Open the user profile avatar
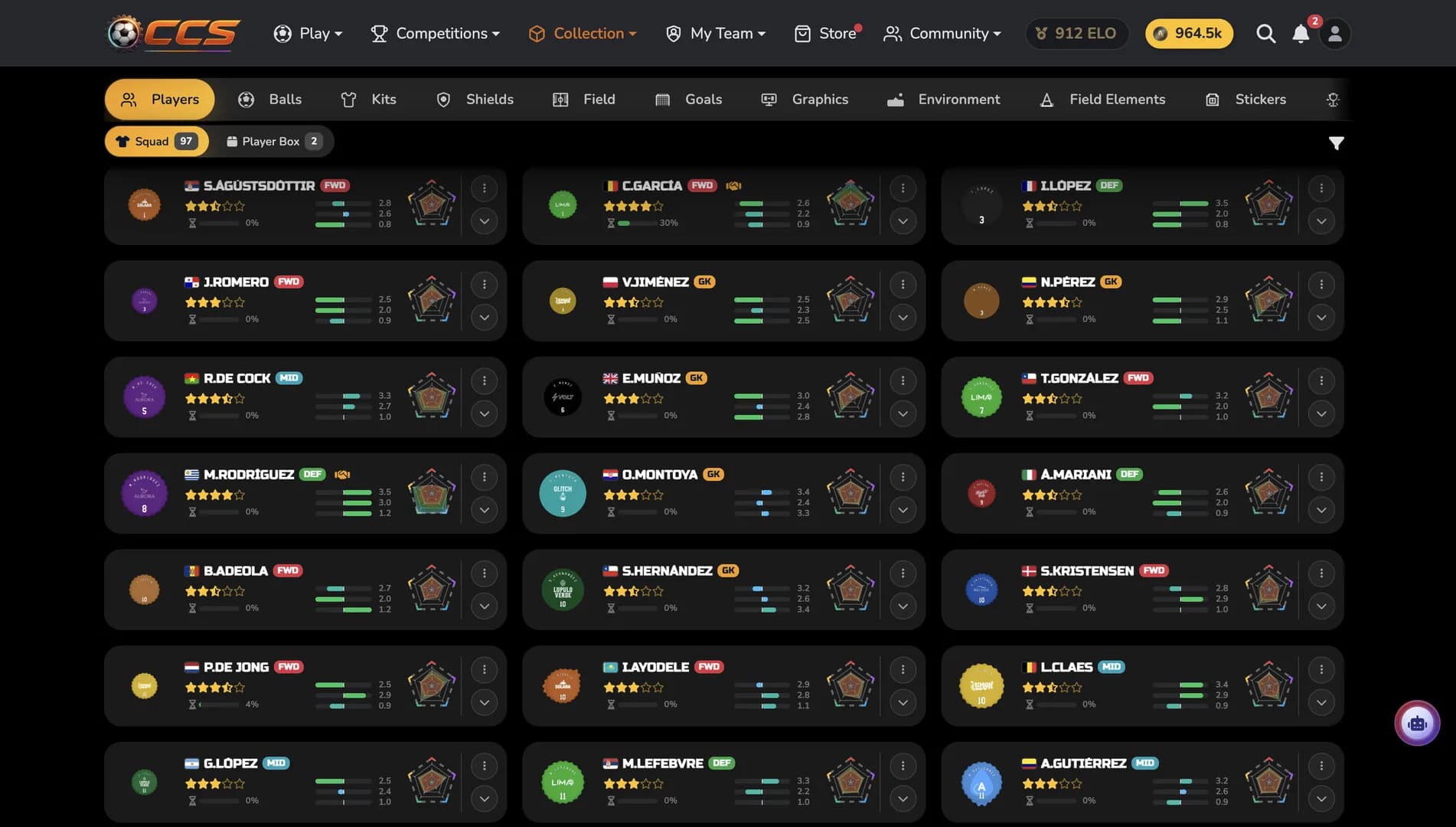1456x827 pixels. coord(1335,34)
